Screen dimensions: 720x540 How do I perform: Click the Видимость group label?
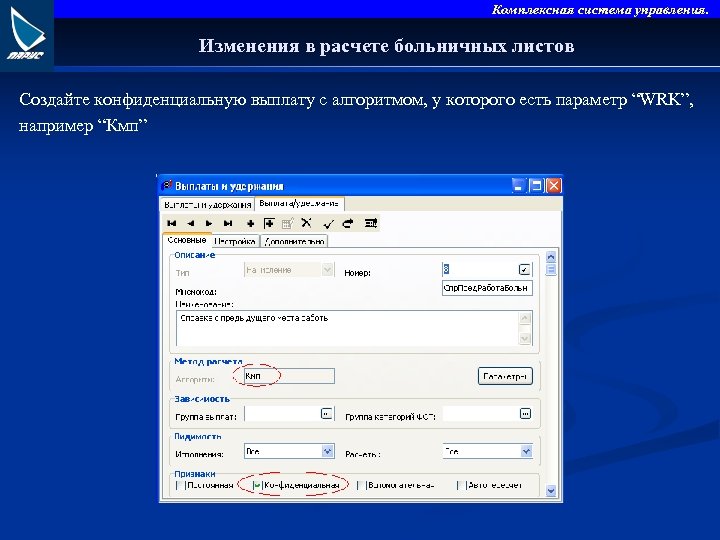tap(197, 436)
